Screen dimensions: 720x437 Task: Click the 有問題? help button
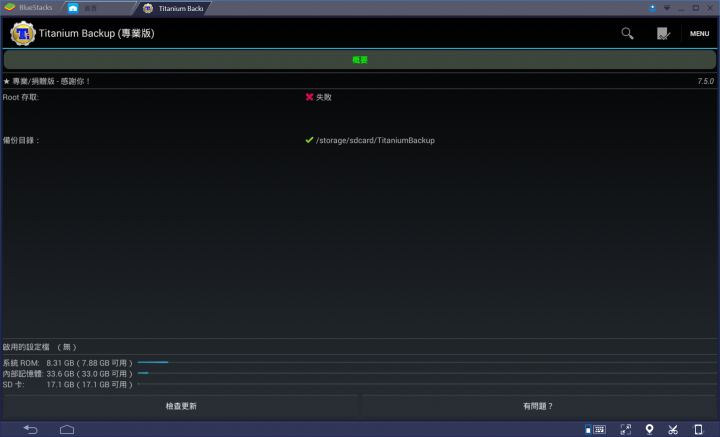(x=539, y=406)
